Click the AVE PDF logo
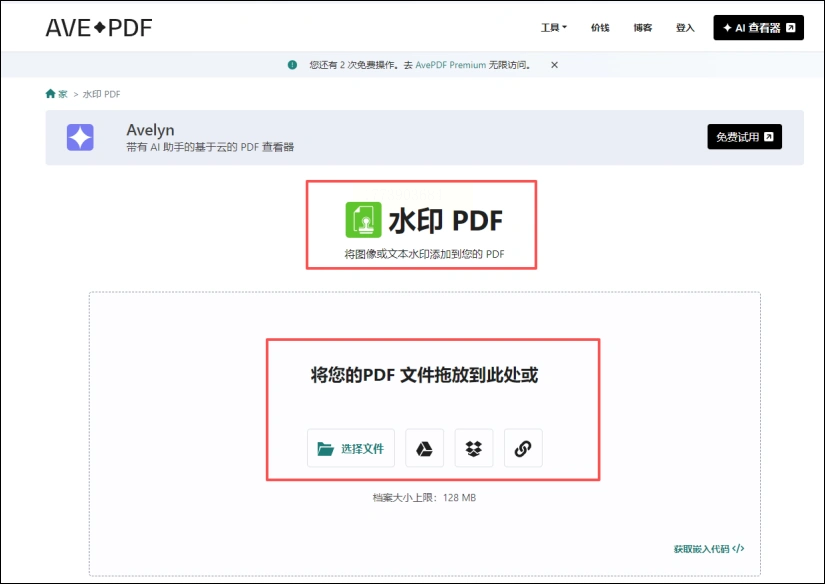This screenshot has height=584, width=825. click(99, 28)
